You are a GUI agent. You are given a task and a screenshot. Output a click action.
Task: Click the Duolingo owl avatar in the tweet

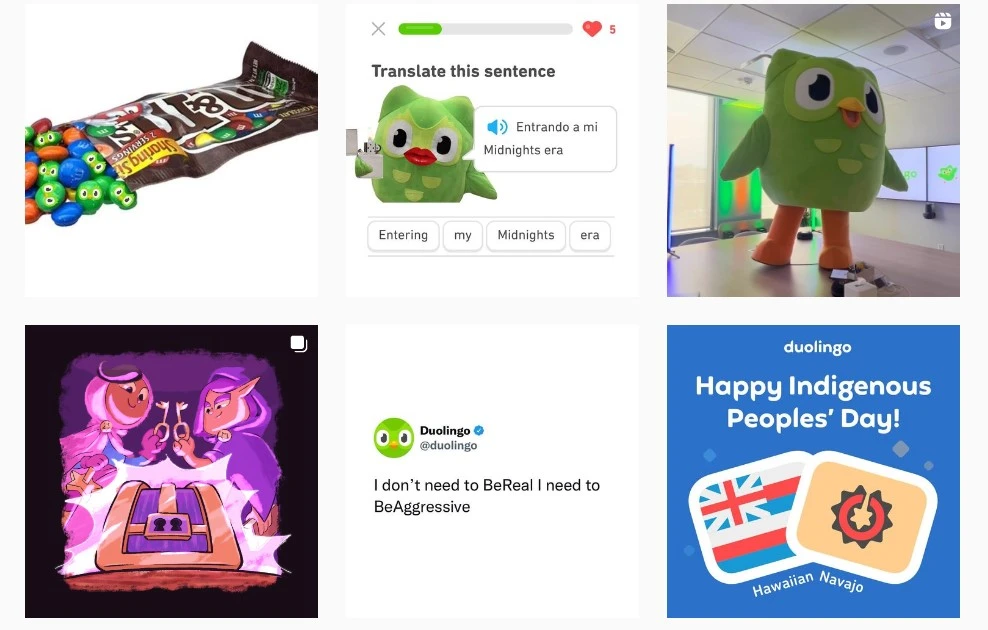coord(394,438)
